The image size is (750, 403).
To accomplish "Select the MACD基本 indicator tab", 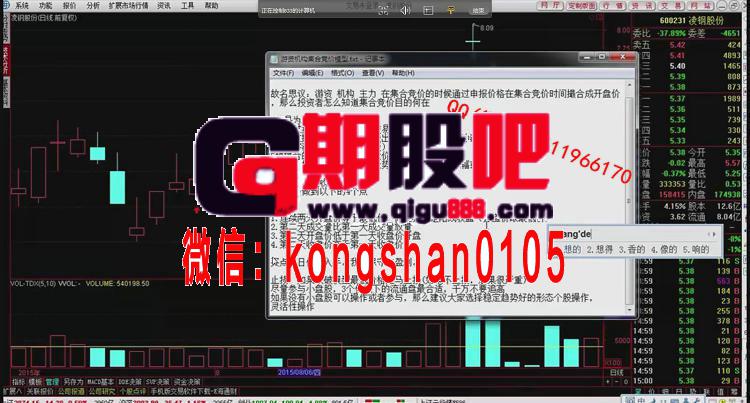I will [100, 382].
